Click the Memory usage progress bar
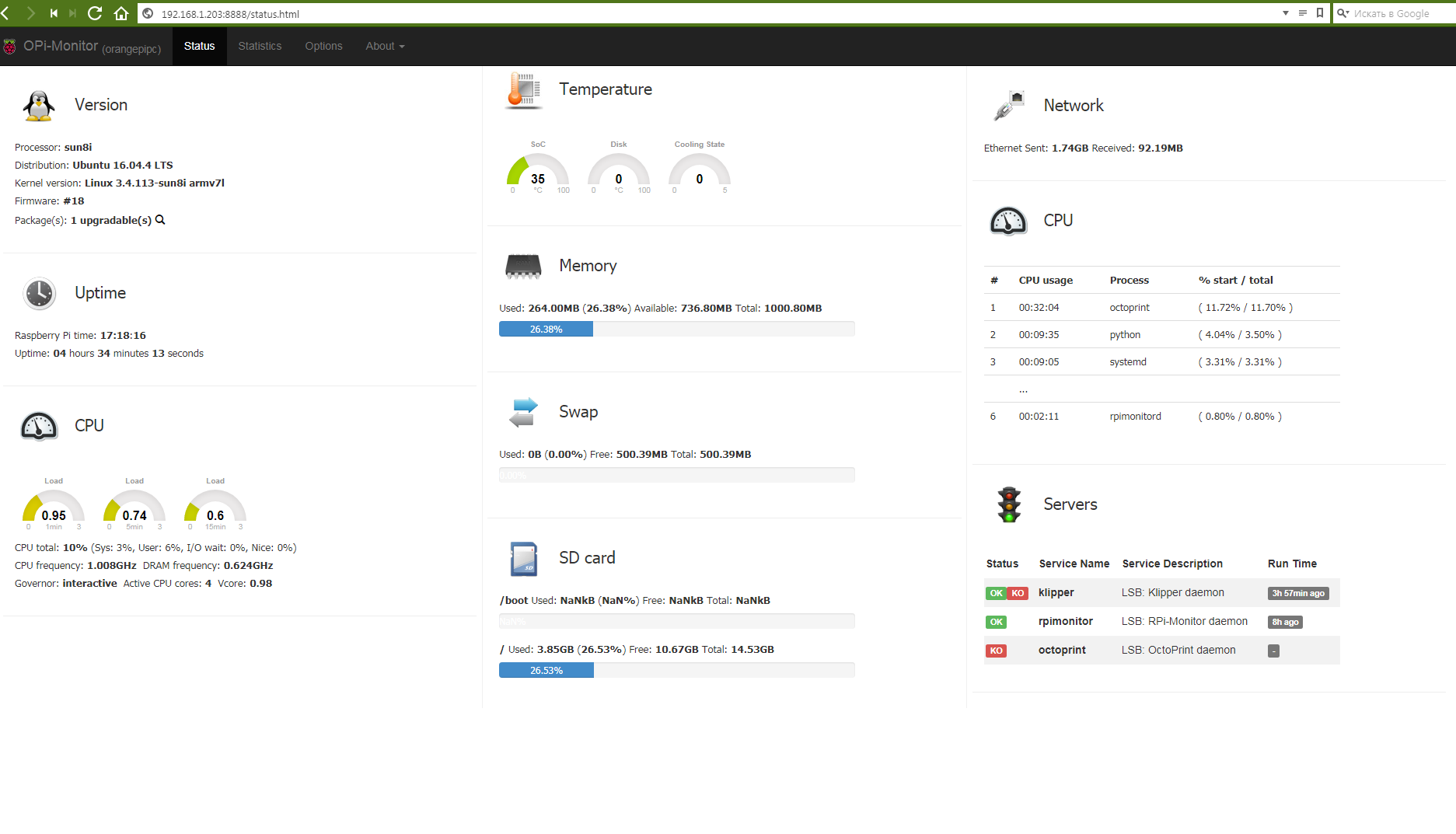 pos(676,330)
